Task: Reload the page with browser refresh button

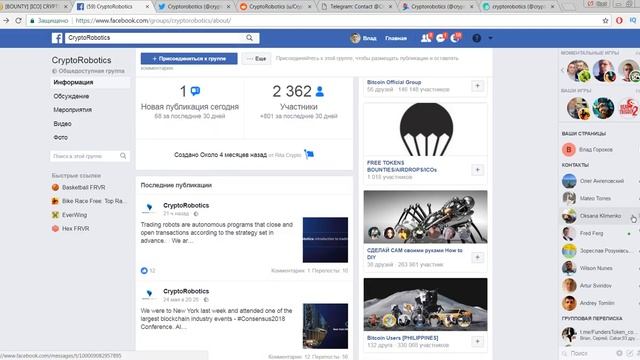Action: click(x=18, y=20)
